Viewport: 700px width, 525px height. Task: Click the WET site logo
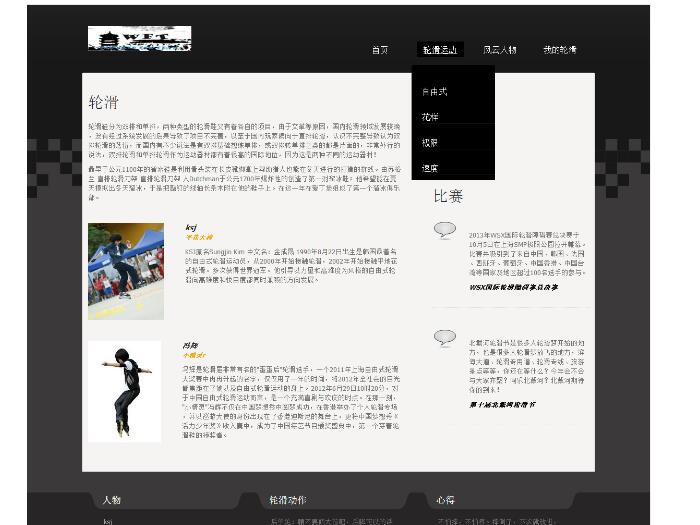pos(139,39)
